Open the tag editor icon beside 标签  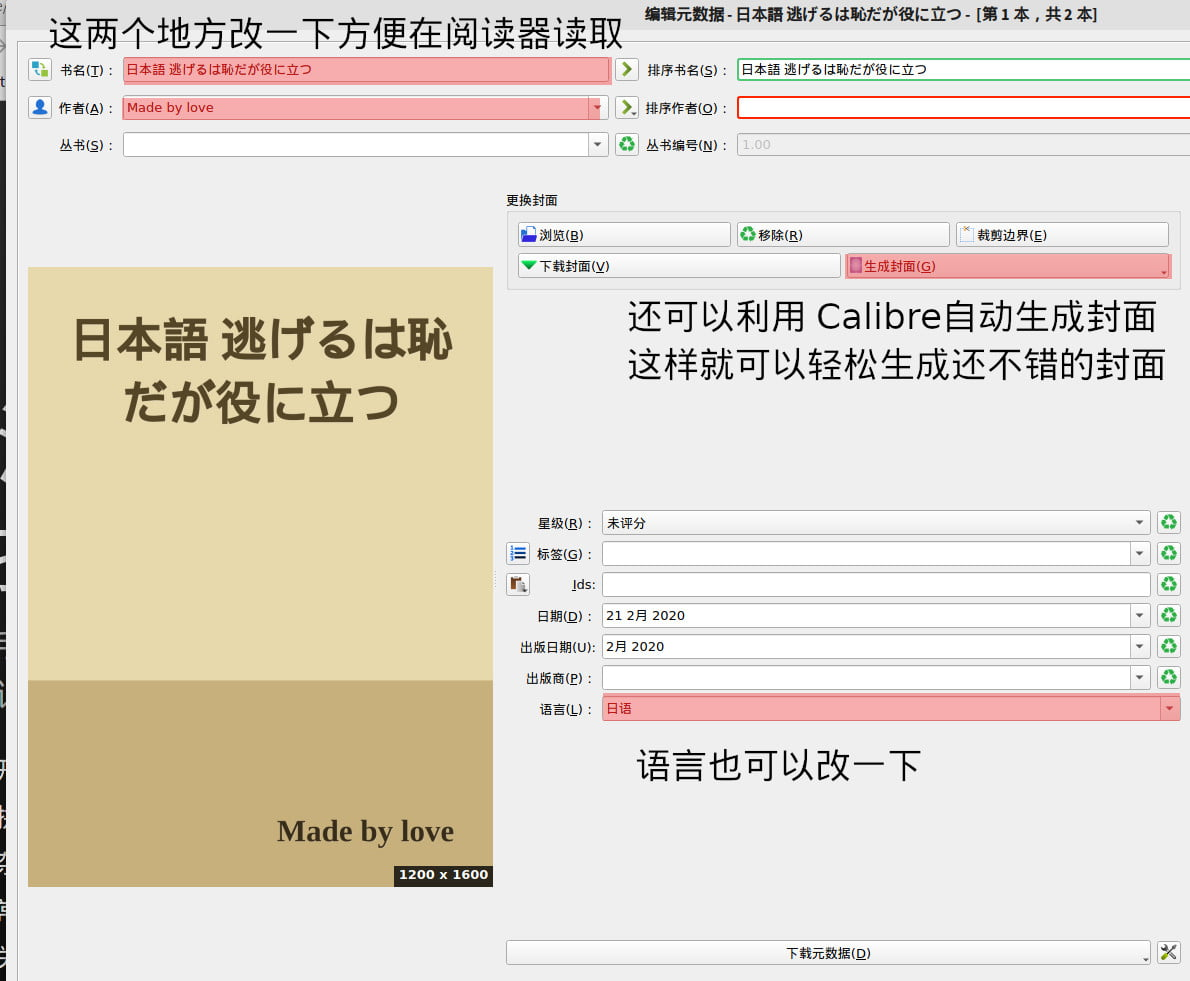click(518, 552)
